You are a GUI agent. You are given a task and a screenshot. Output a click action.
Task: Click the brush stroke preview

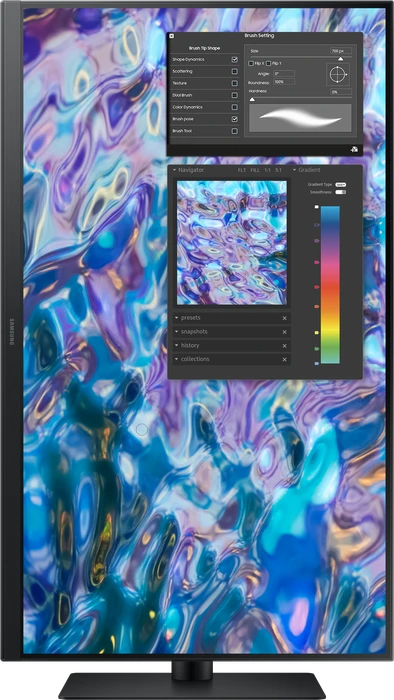[x=300, y=118]
